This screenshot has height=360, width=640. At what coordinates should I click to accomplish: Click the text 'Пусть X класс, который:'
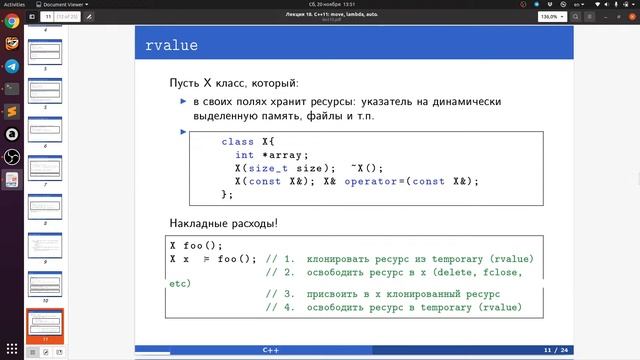click(234, 83)
